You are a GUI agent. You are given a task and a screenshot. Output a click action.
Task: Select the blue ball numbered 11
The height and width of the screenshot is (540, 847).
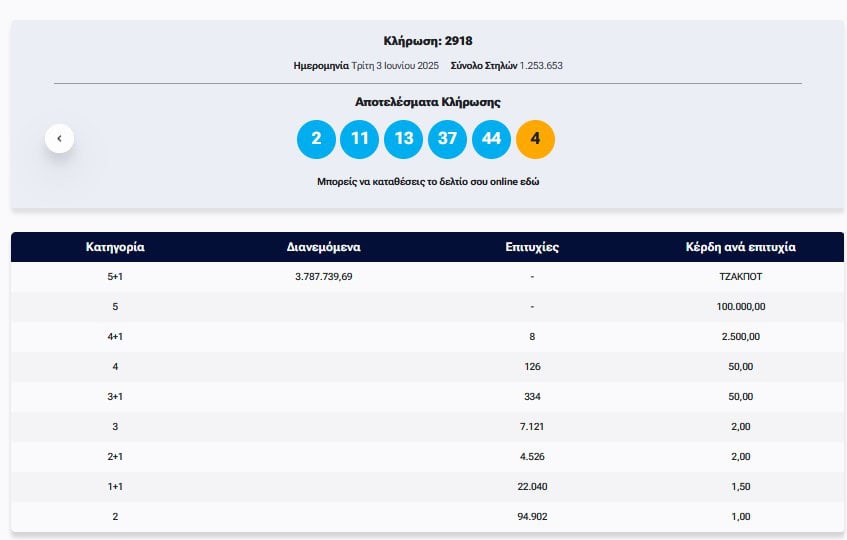[x=360, y=139]
